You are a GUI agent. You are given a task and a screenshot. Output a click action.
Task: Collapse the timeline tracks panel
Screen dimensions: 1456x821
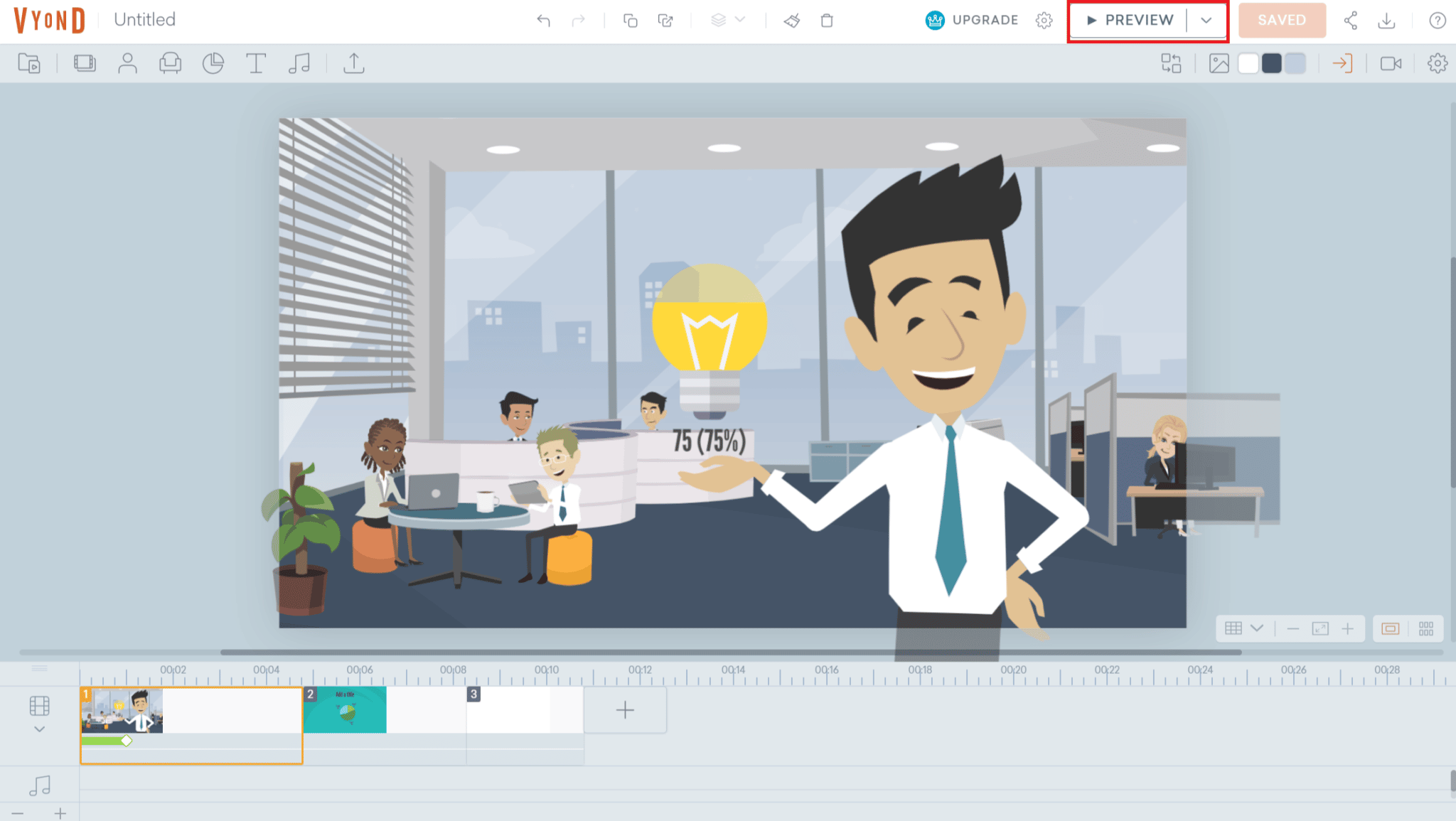click(x=39, y=729)
